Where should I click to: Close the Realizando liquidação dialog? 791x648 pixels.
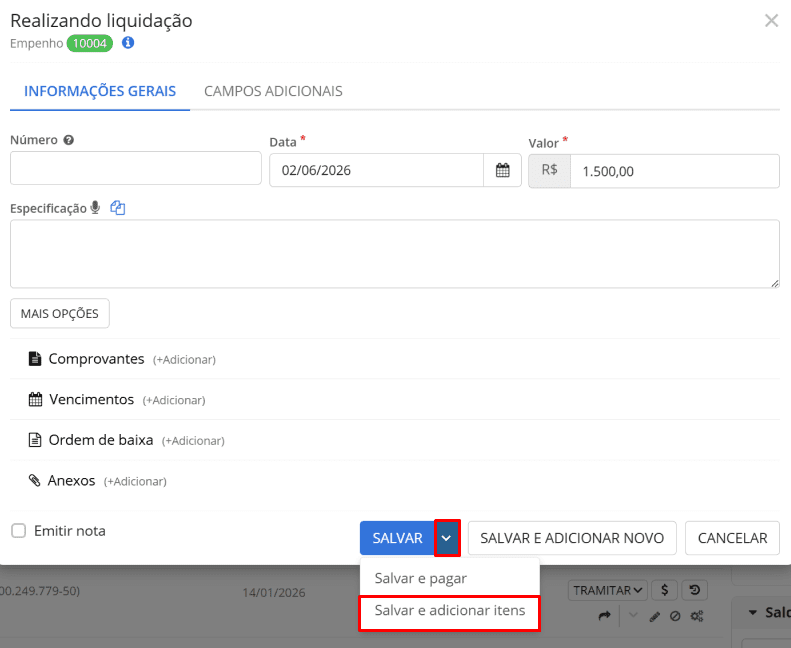[x=771, y=21]
